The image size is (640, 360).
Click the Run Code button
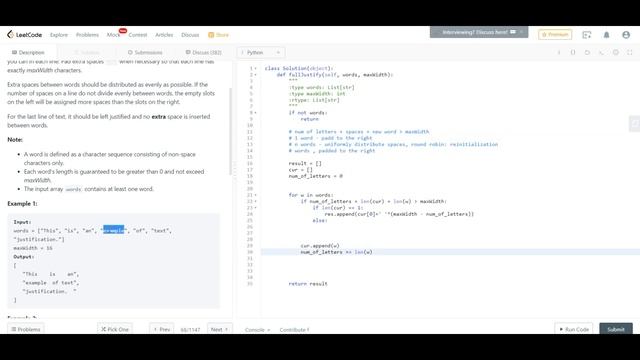click(575, 329)
